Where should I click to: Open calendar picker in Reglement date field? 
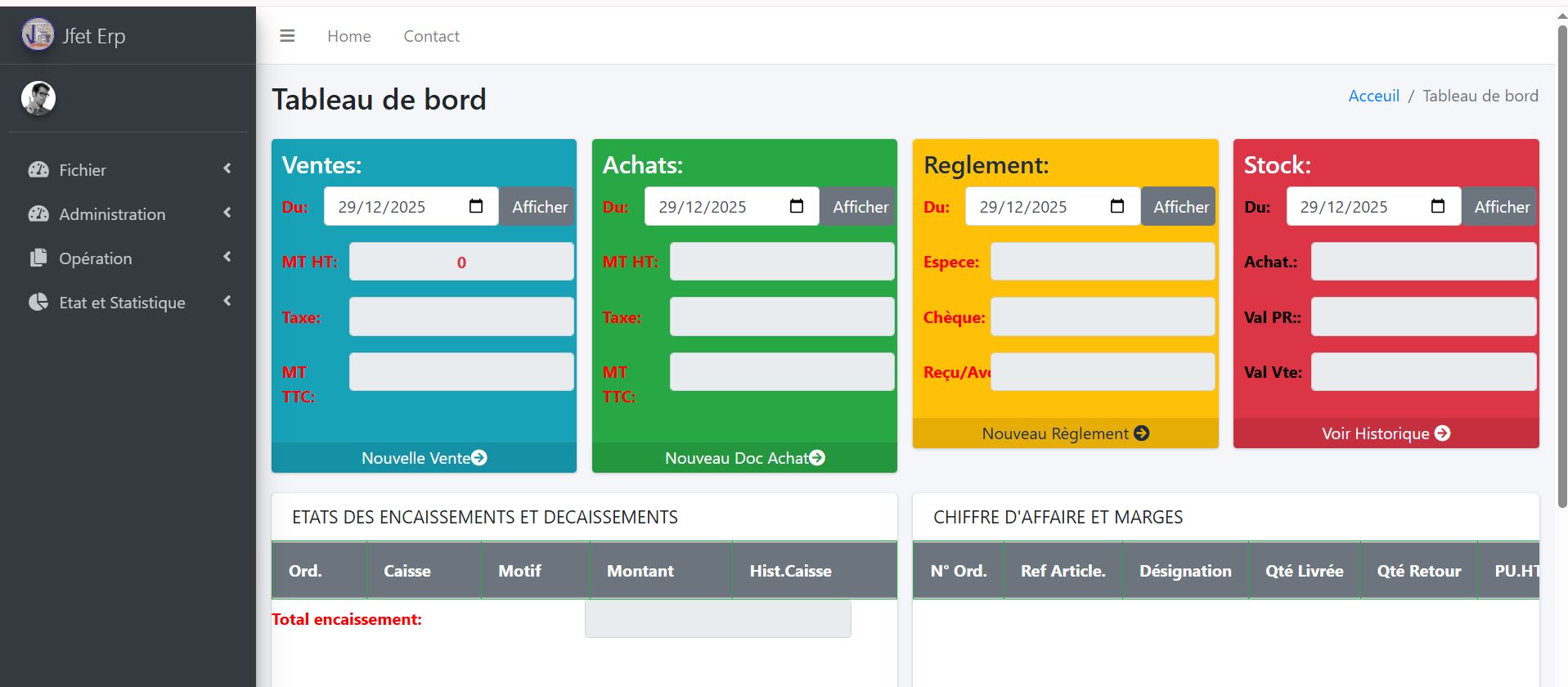coord(1117,206)
